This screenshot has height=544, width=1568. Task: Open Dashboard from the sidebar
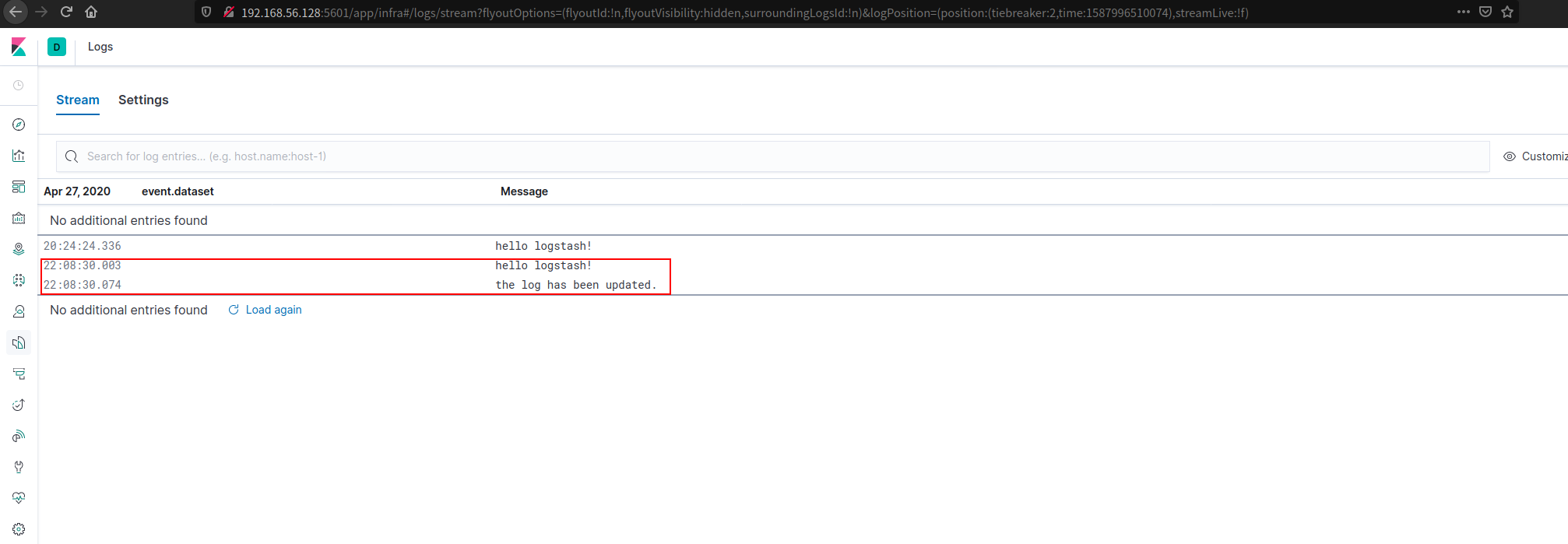point(19,187)
